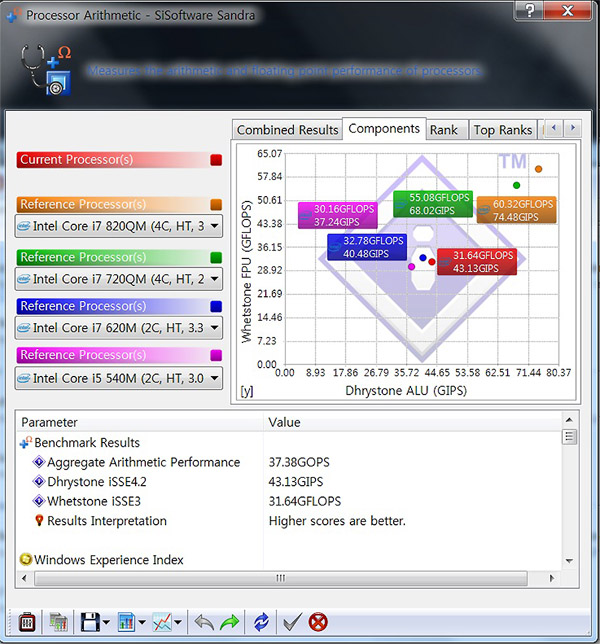
Task: Click the Benchmark Results omega icon
Action: click(x=25, y=442)
